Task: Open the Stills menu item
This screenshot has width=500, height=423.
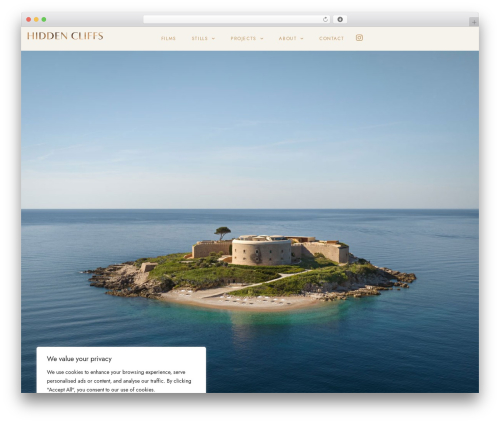Action: click(x=200, y=38)
